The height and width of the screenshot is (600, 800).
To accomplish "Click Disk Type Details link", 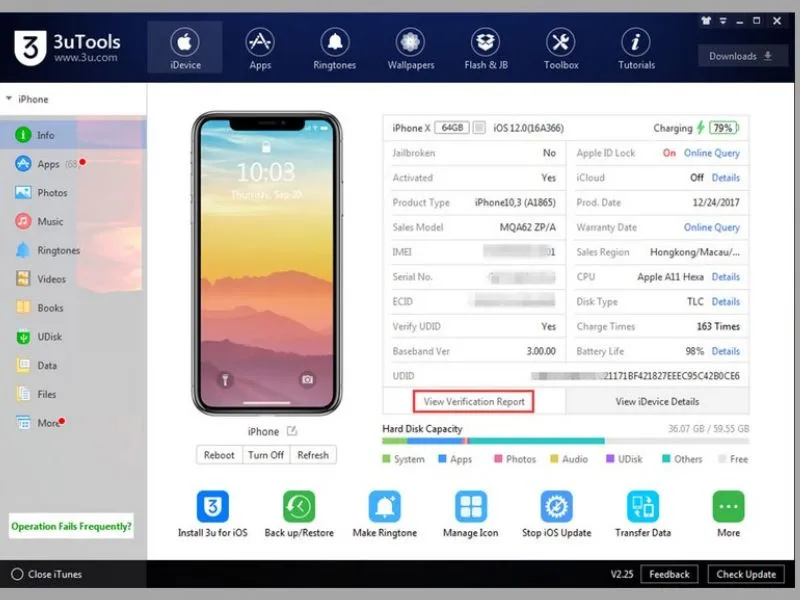I will (x=726, y=302).
